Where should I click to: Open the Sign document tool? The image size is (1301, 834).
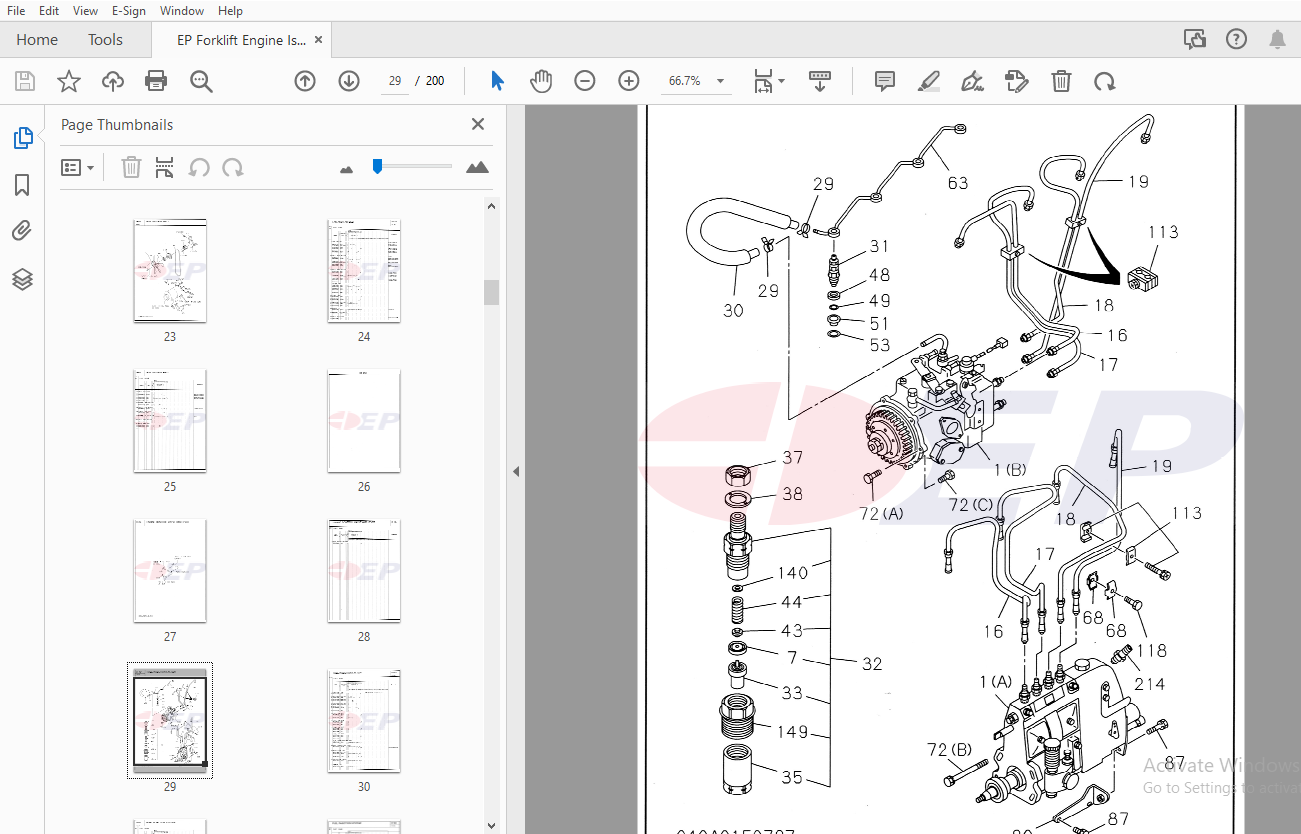[x=972, y=81]
